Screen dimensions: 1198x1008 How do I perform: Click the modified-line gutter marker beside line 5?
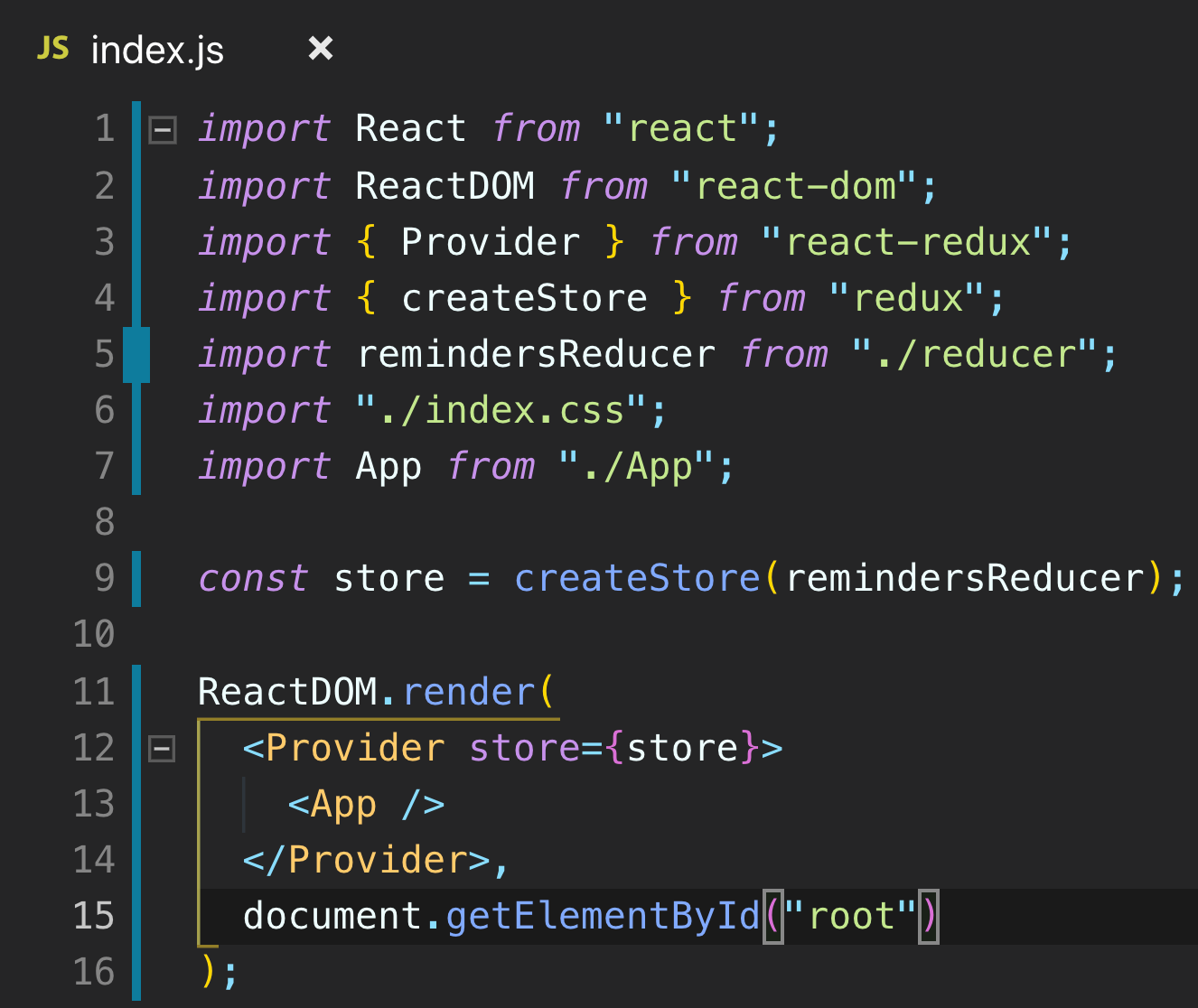tap(136, 354)
